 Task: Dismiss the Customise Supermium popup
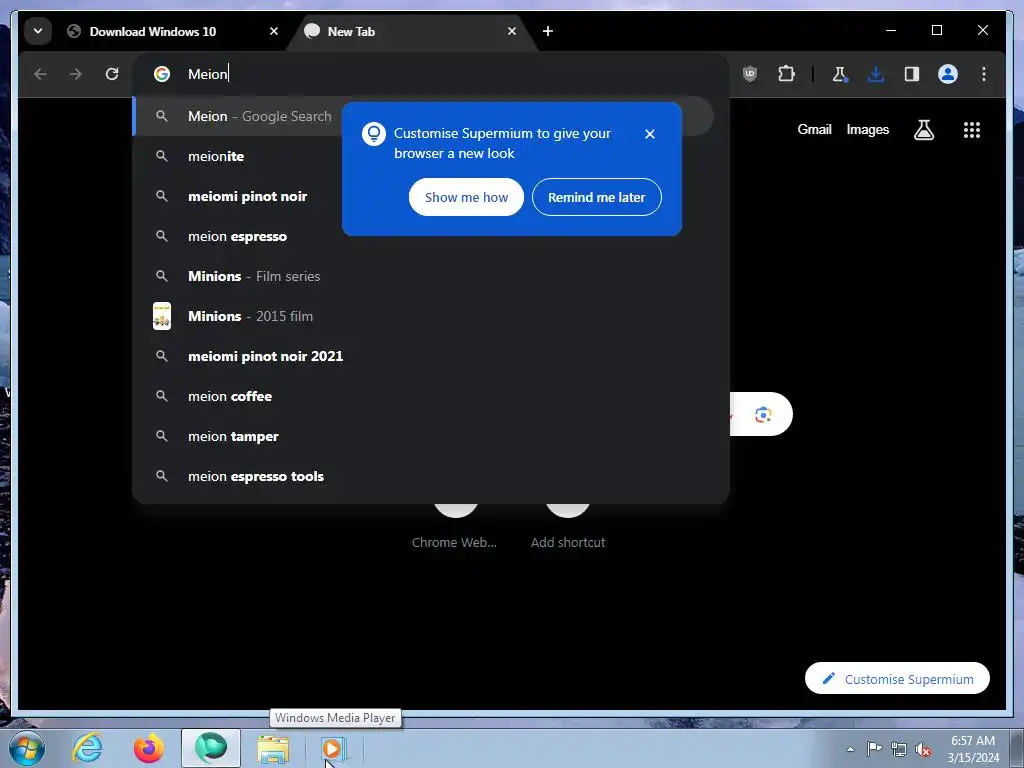[650, 134]
